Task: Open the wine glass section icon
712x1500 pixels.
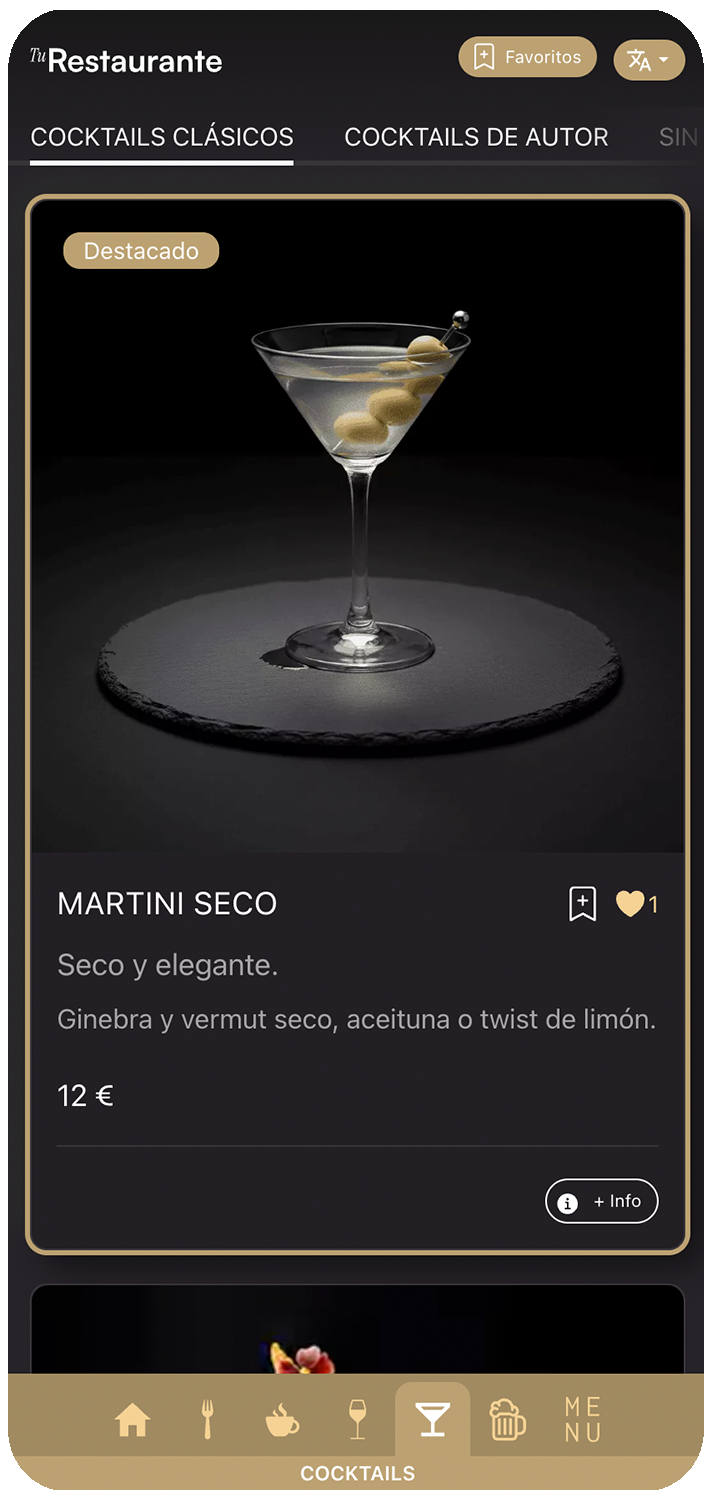Action: pyautogui.click(x=357, y=1419)
